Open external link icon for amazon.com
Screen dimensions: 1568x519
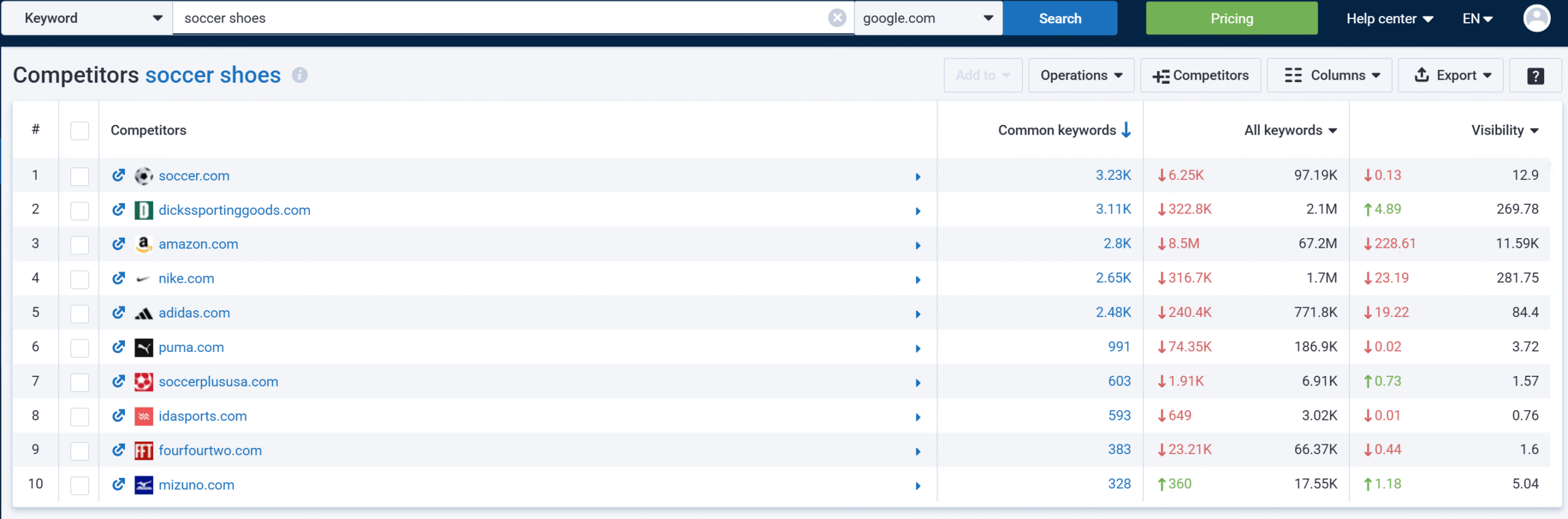(x=118, y=244)
